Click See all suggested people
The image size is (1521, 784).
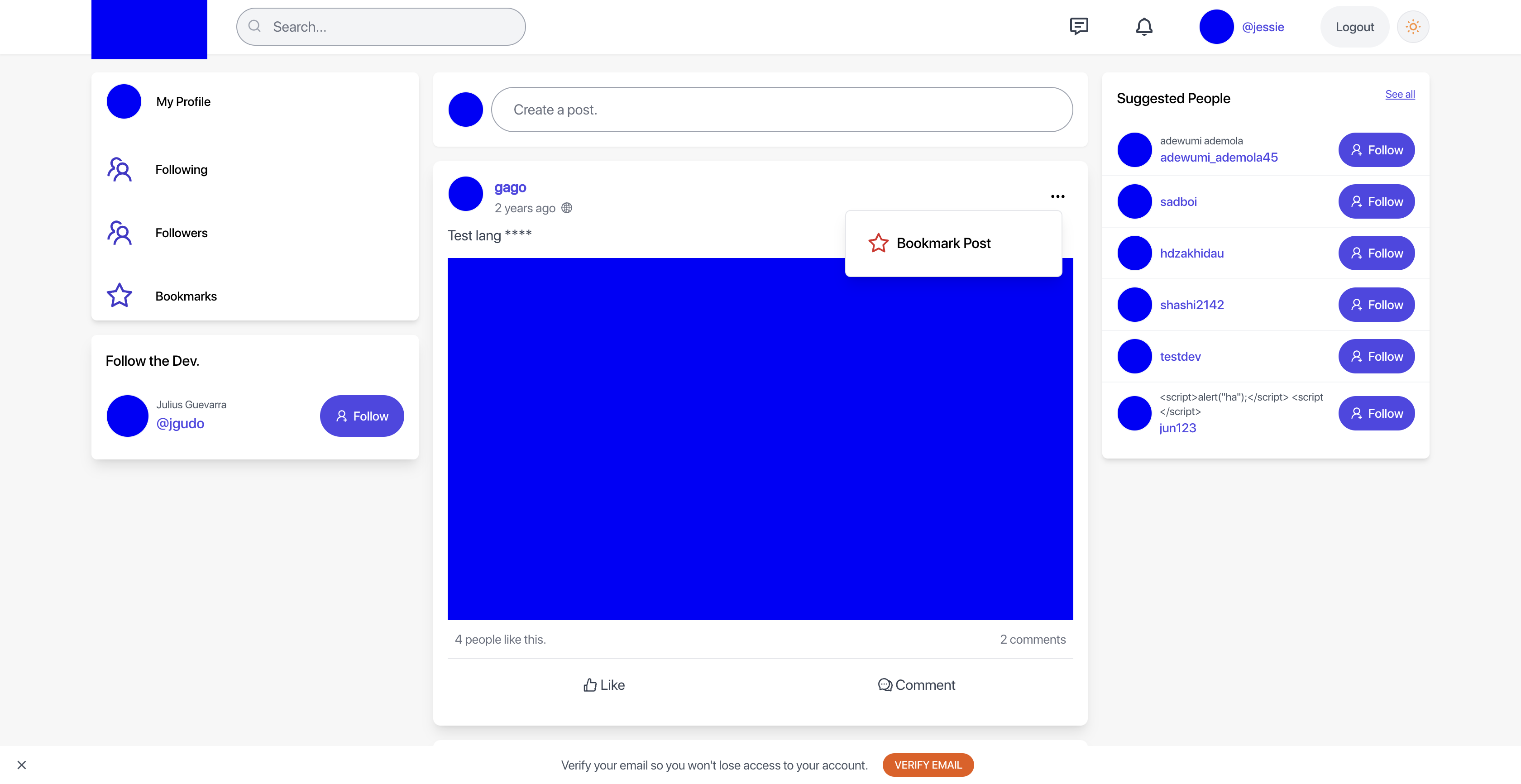tap(1399, 95)
